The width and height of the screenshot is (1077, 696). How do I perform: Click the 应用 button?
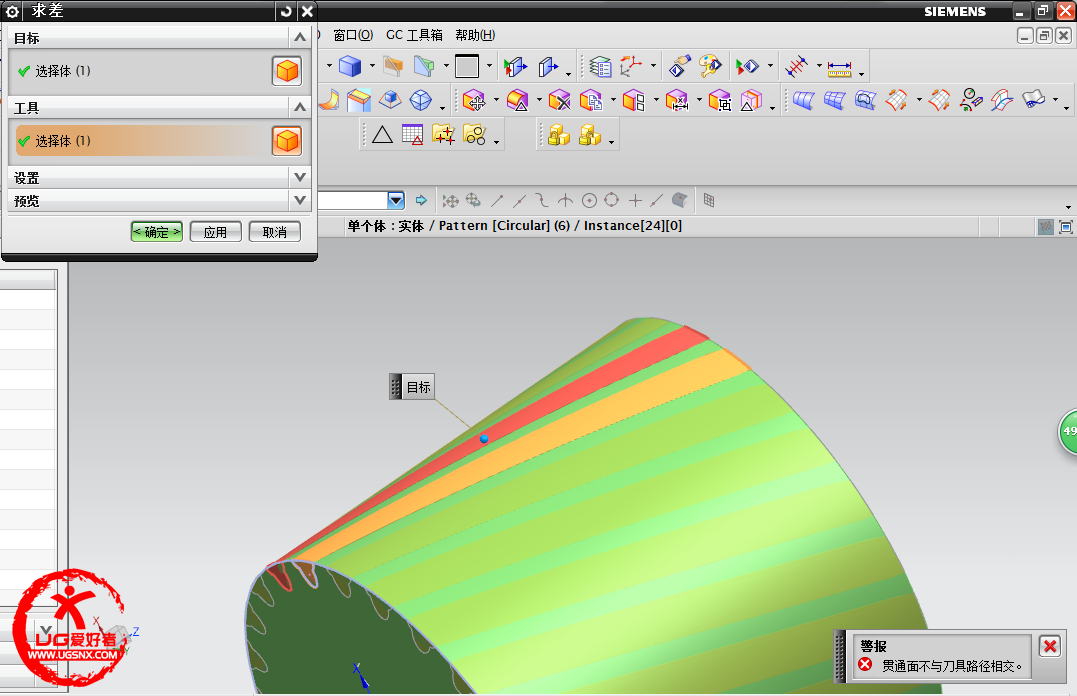[216, 232]
